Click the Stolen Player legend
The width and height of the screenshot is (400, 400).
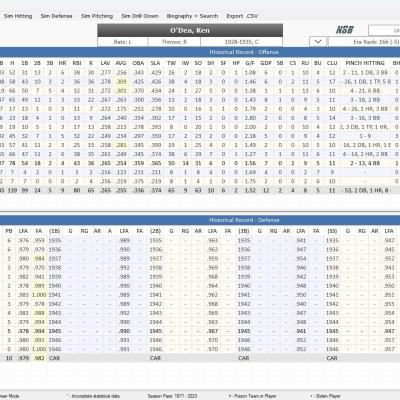pyautogui.click(x=326, y=396)
